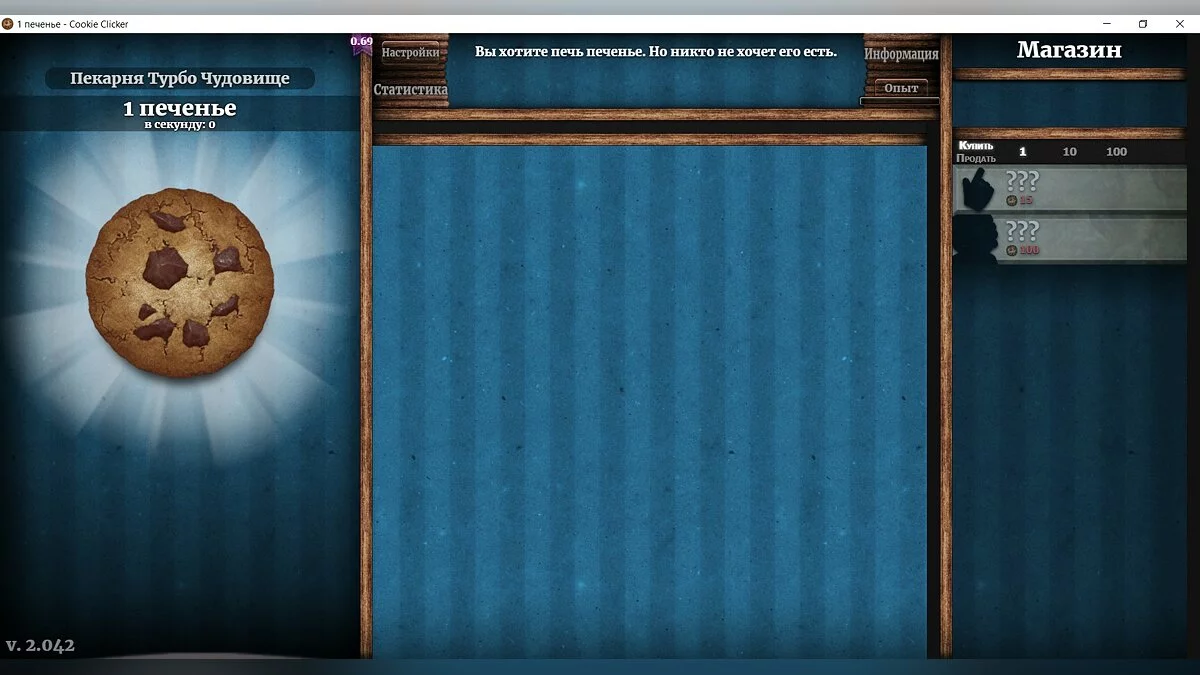
Task: Minimize the Cookie Clicker window
Action: 1108,24
